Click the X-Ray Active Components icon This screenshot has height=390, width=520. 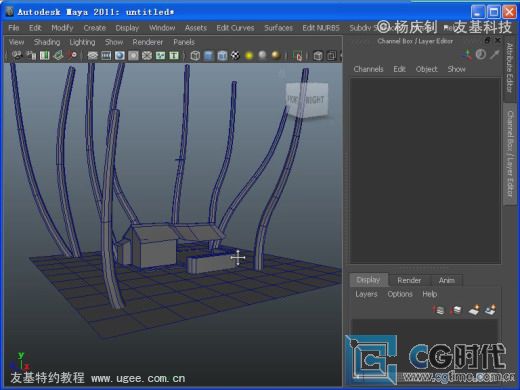(332, 55)
